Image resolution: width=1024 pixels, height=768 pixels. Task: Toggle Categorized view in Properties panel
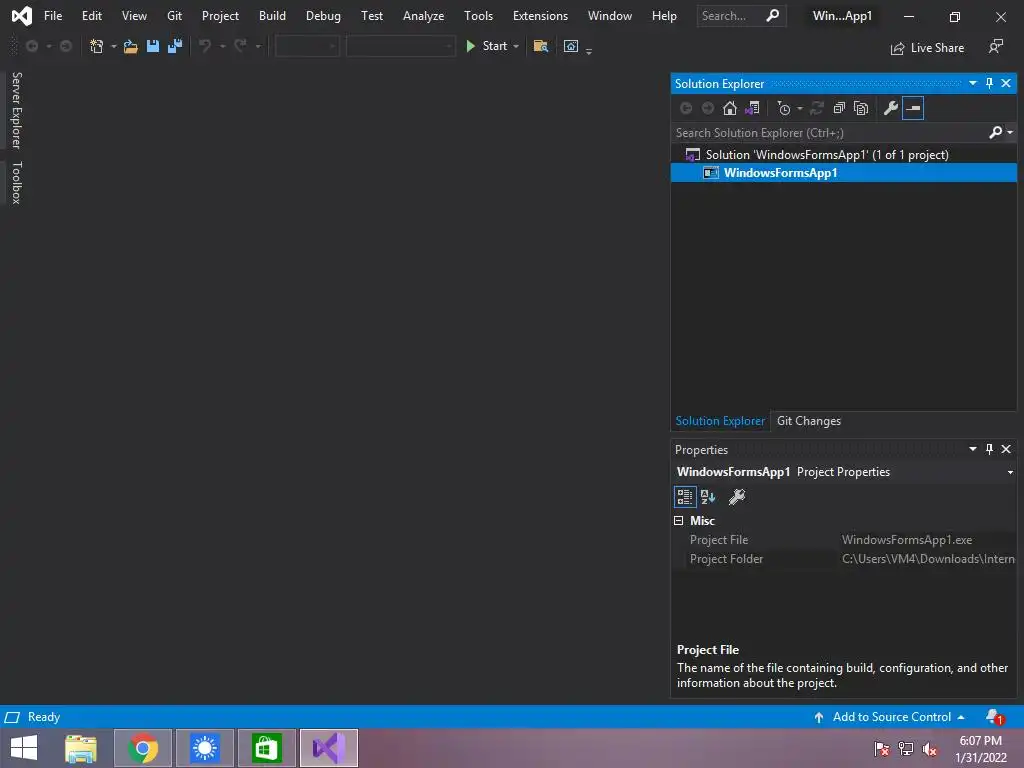click(x=684, y=497)
